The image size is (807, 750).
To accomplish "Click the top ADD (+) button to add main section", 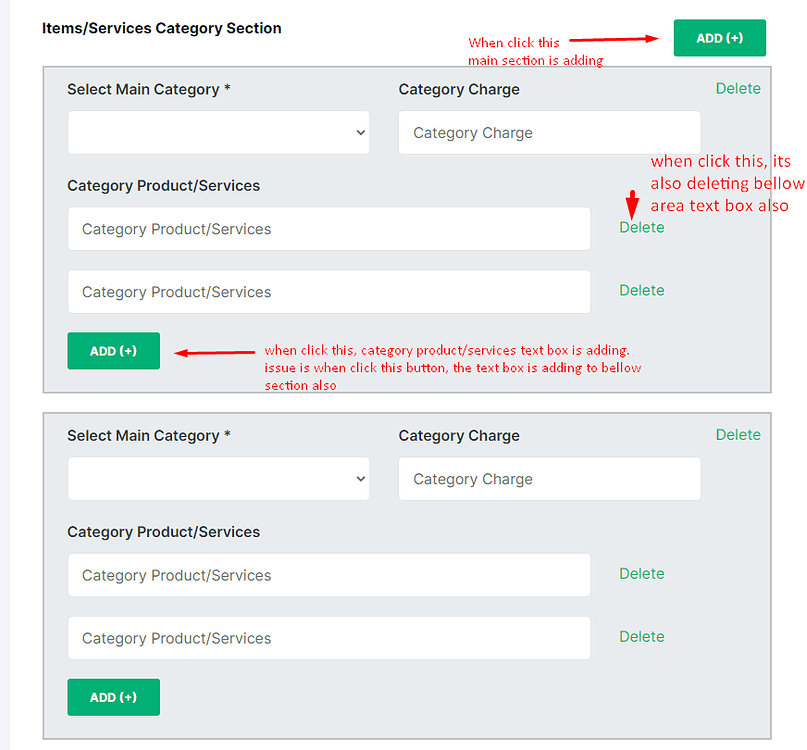I will coord(719,37).
